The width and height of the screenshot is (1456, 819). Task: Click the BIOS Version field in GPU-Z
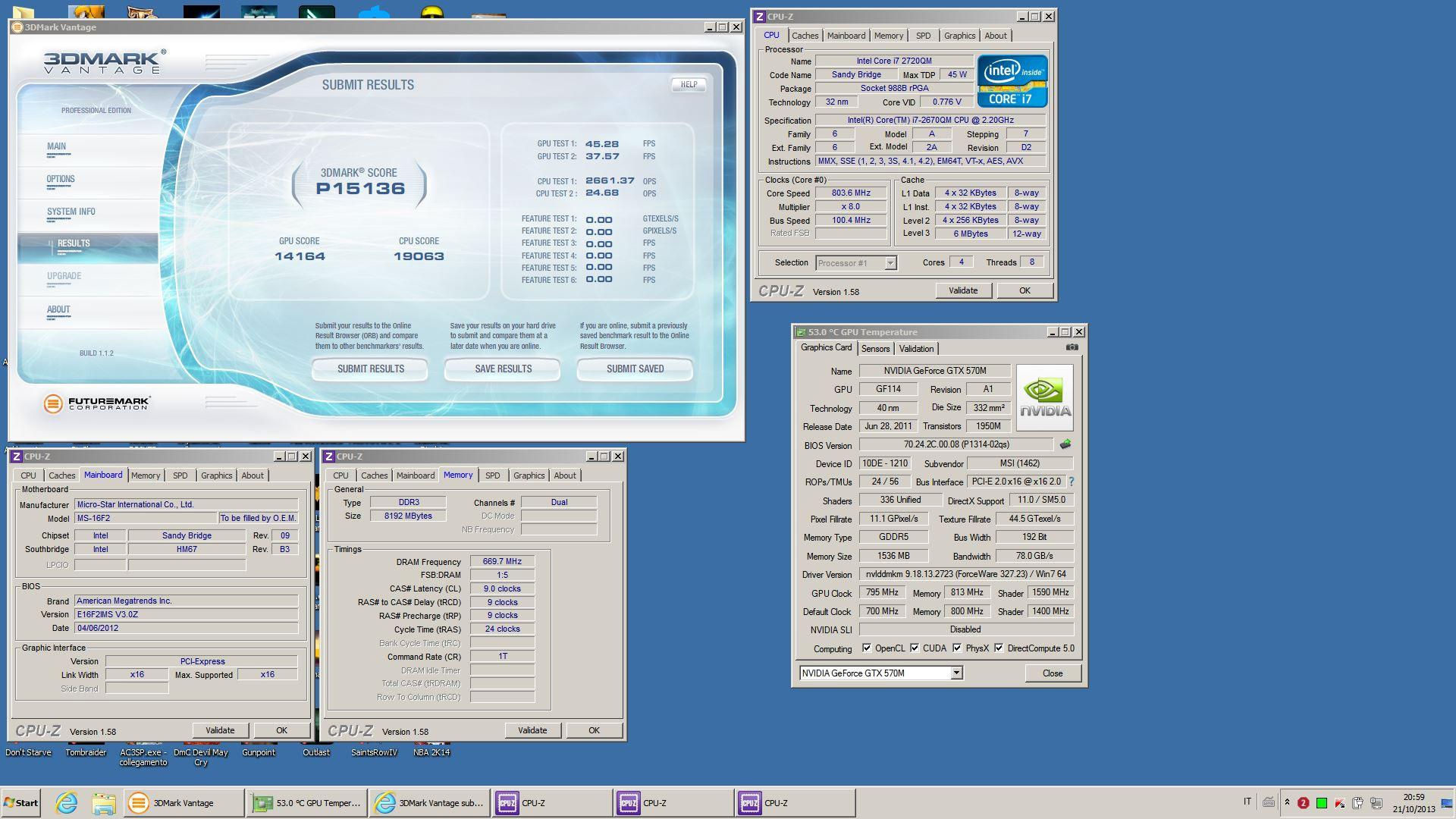point(956,445)
